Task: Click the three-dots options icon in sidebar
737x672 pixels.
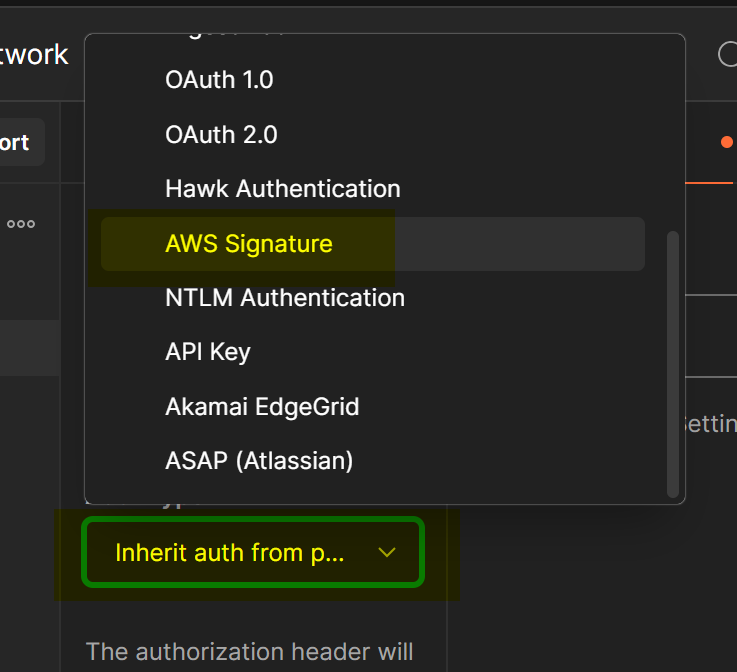Action: pos(21,223)
